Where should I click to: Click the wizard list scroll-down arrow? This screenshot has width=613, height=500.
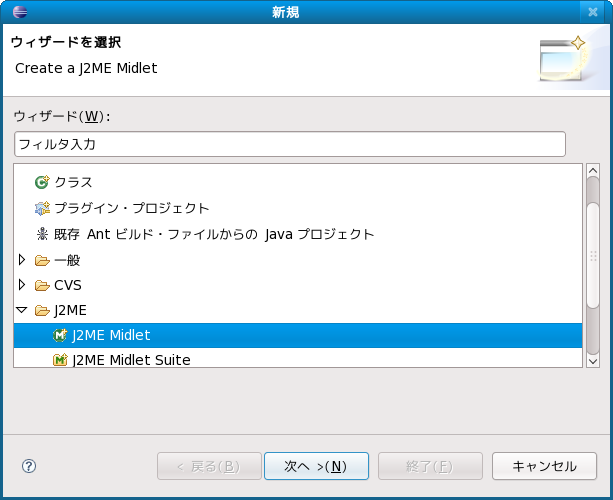592,359
